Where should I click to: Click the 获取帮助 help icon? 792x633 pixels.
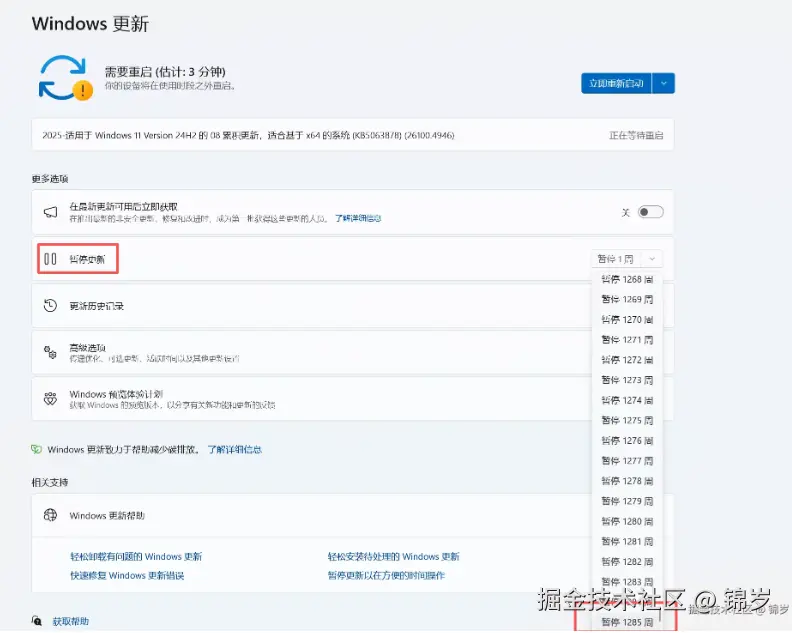[36, 620]
